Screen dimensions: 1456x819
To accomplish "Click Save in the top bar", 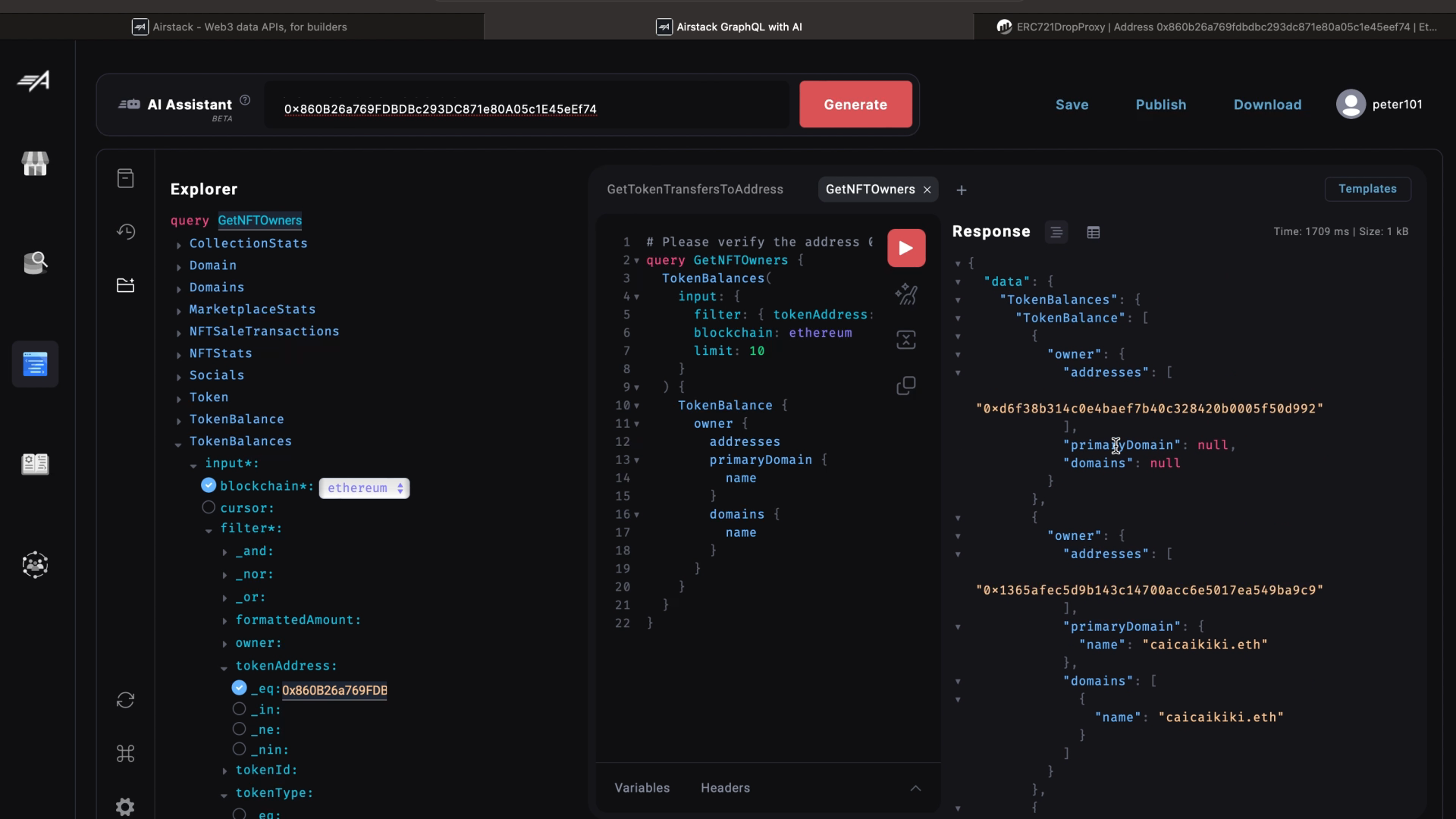I will click(1072, 105).
